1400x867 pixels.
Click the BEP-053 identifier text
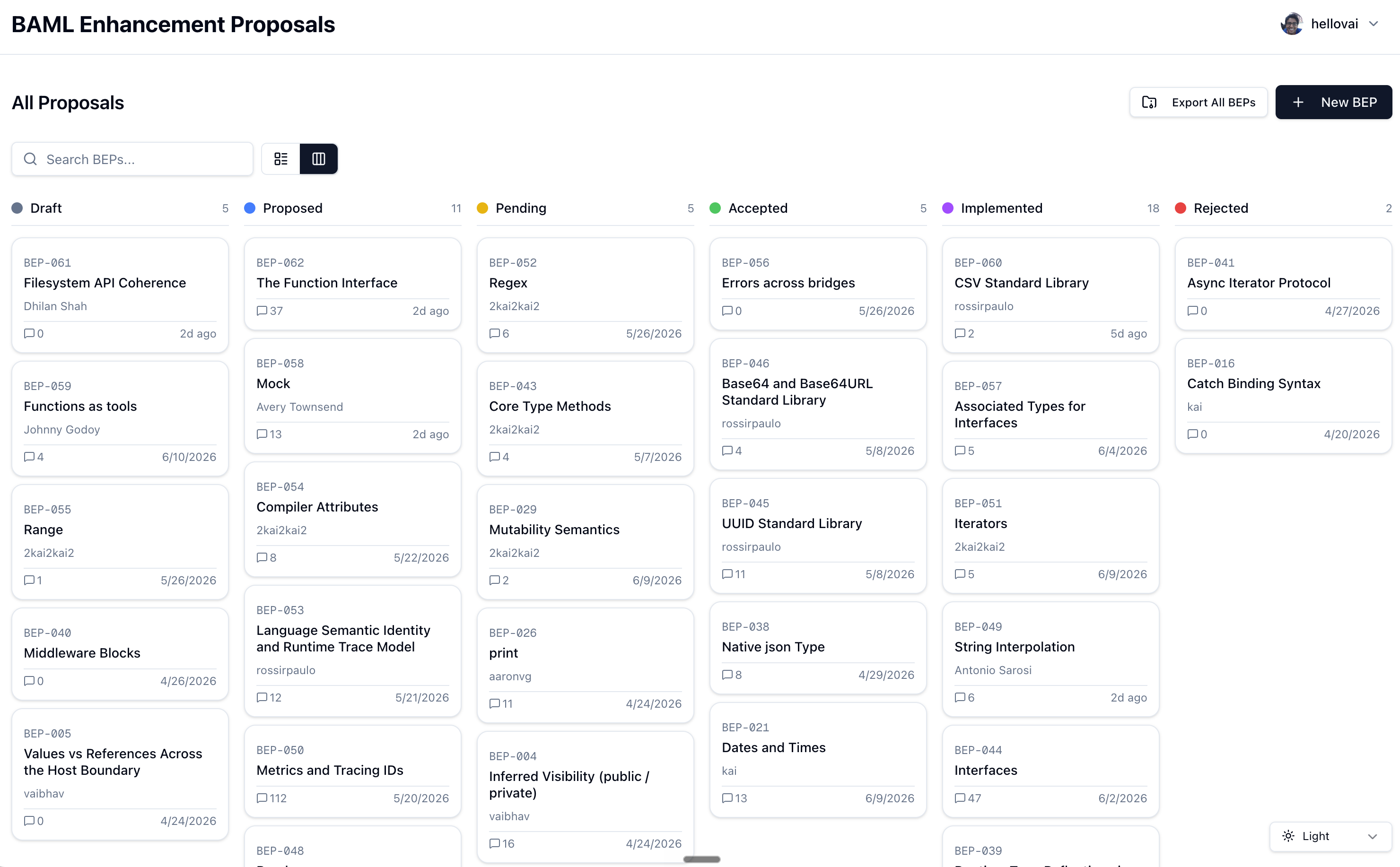point(280,610)
